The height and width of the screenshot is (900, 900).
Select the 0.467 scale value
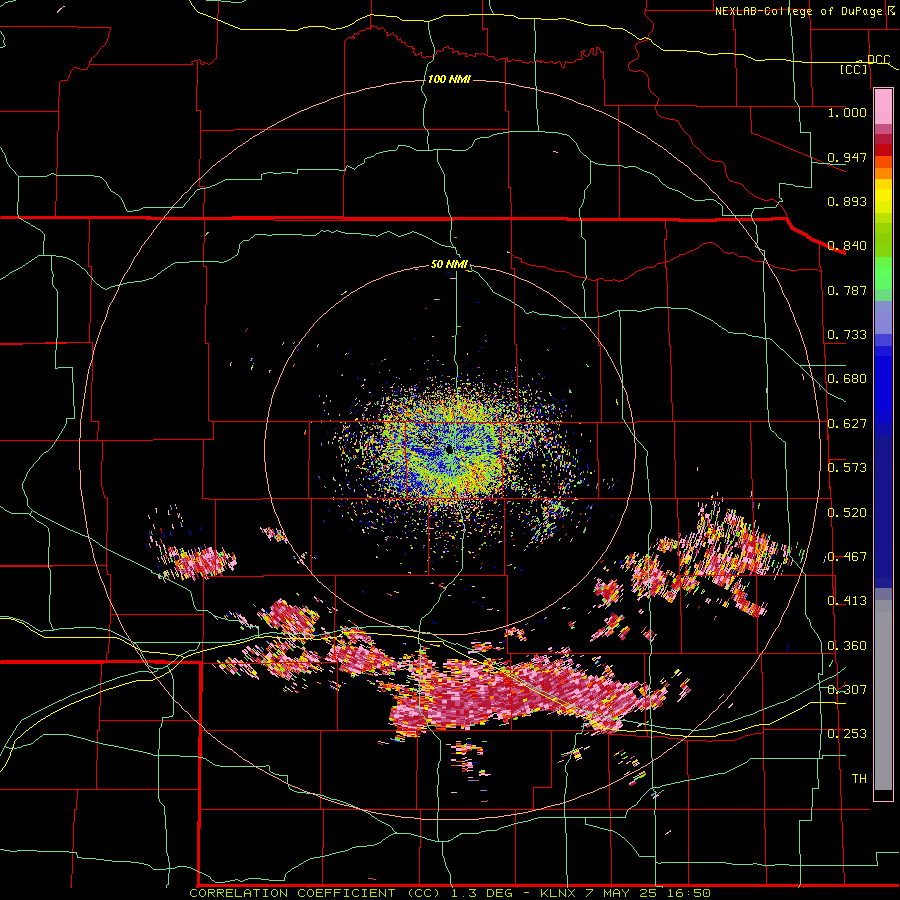coord(847,557)
